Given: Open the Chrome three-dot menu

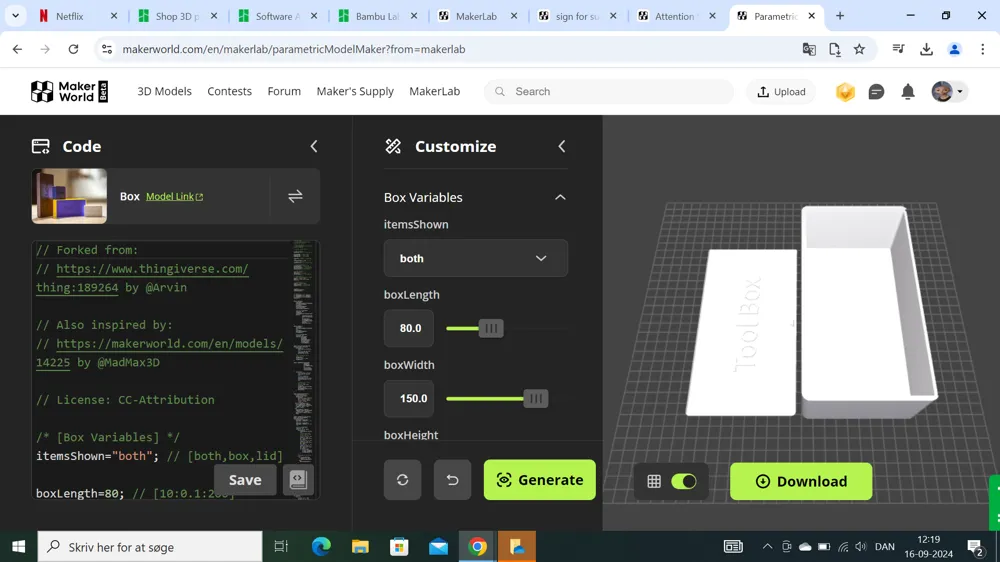Looking at the screenshot, I should click(982, 49).
